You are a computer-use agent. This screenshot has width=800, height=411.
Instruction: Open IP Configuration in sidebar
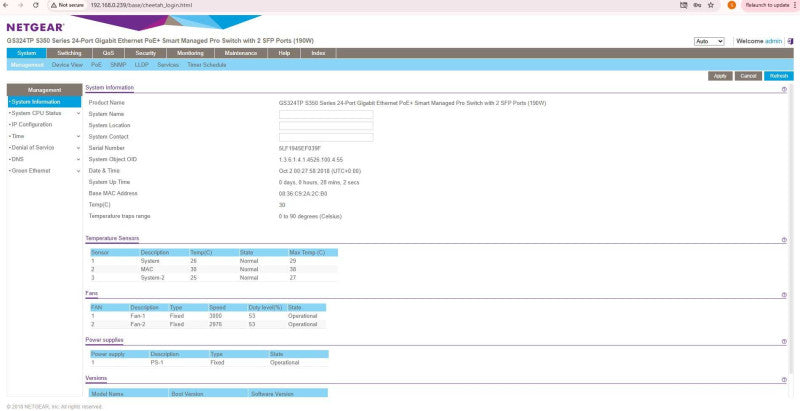32,124
